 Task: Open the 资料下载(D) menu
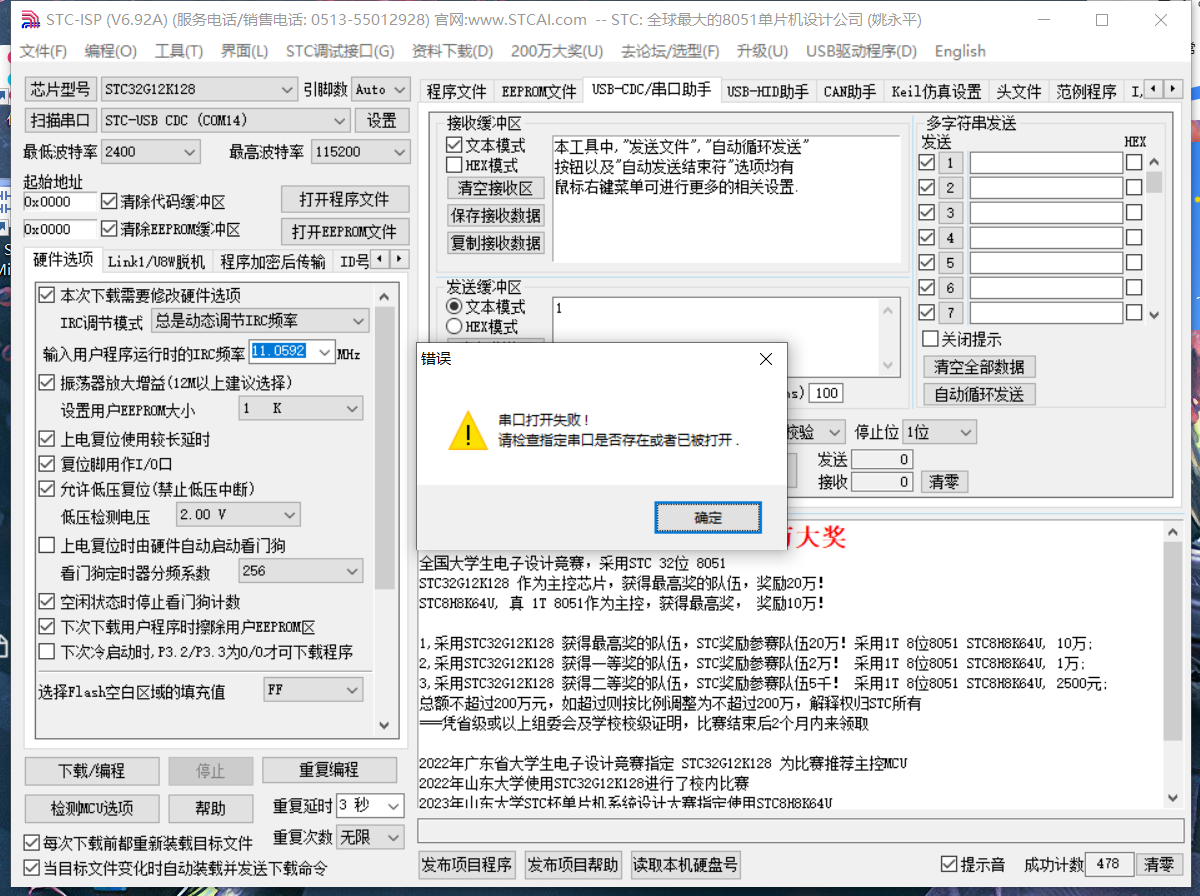[x=452, y=51]
